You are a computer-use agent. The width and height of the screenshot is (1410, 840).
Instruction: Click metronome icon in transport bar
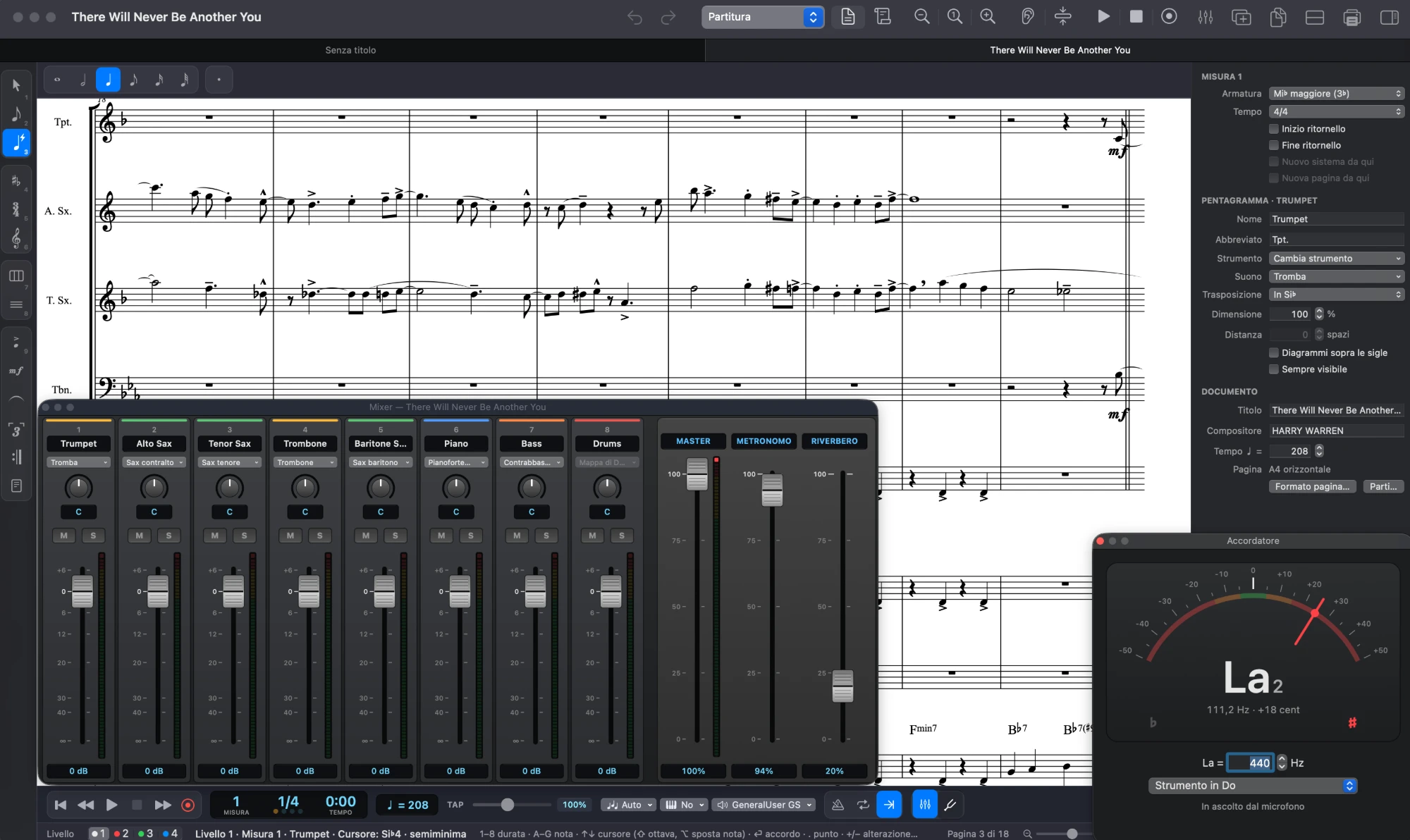click(838, 805)
